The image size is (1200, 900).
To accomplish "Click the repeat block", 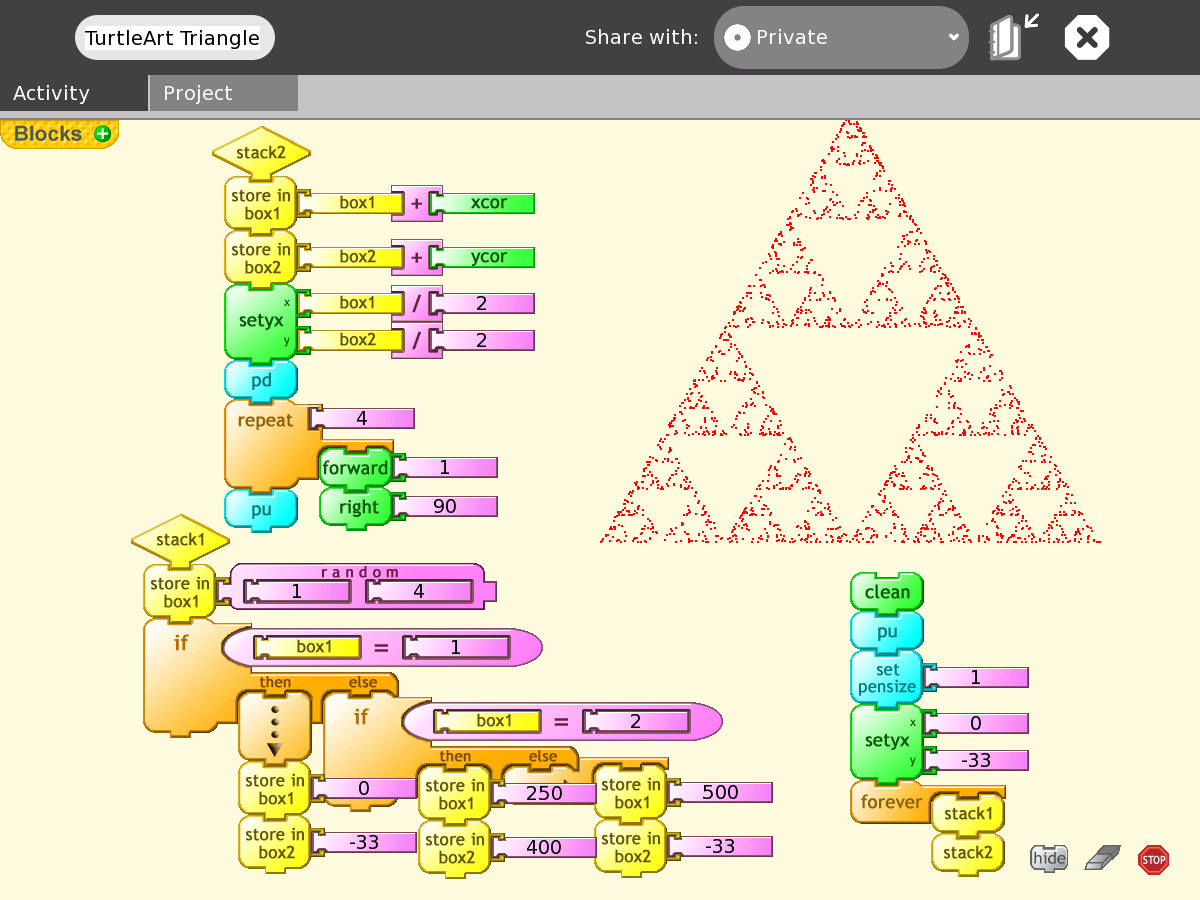I will click(x=264, y=421).
